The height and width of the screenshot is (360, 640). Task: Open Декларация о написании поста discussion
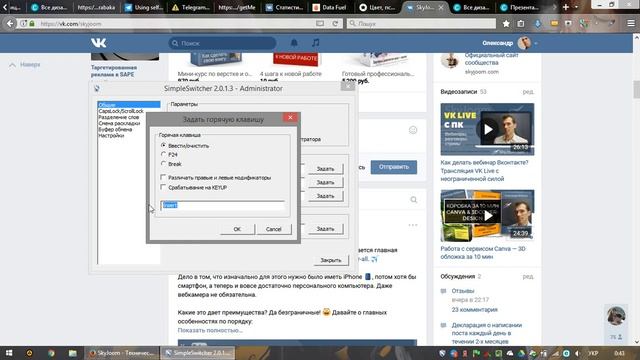point(487,333)
